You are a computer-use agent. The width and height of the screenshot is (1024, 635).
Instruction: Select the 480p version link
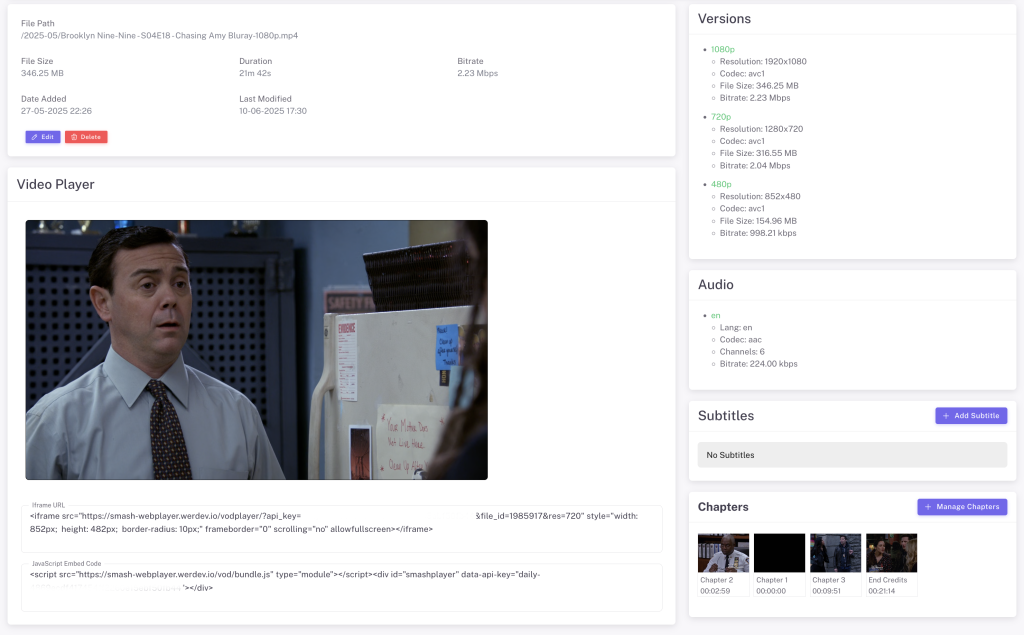[x=721, y=184]
